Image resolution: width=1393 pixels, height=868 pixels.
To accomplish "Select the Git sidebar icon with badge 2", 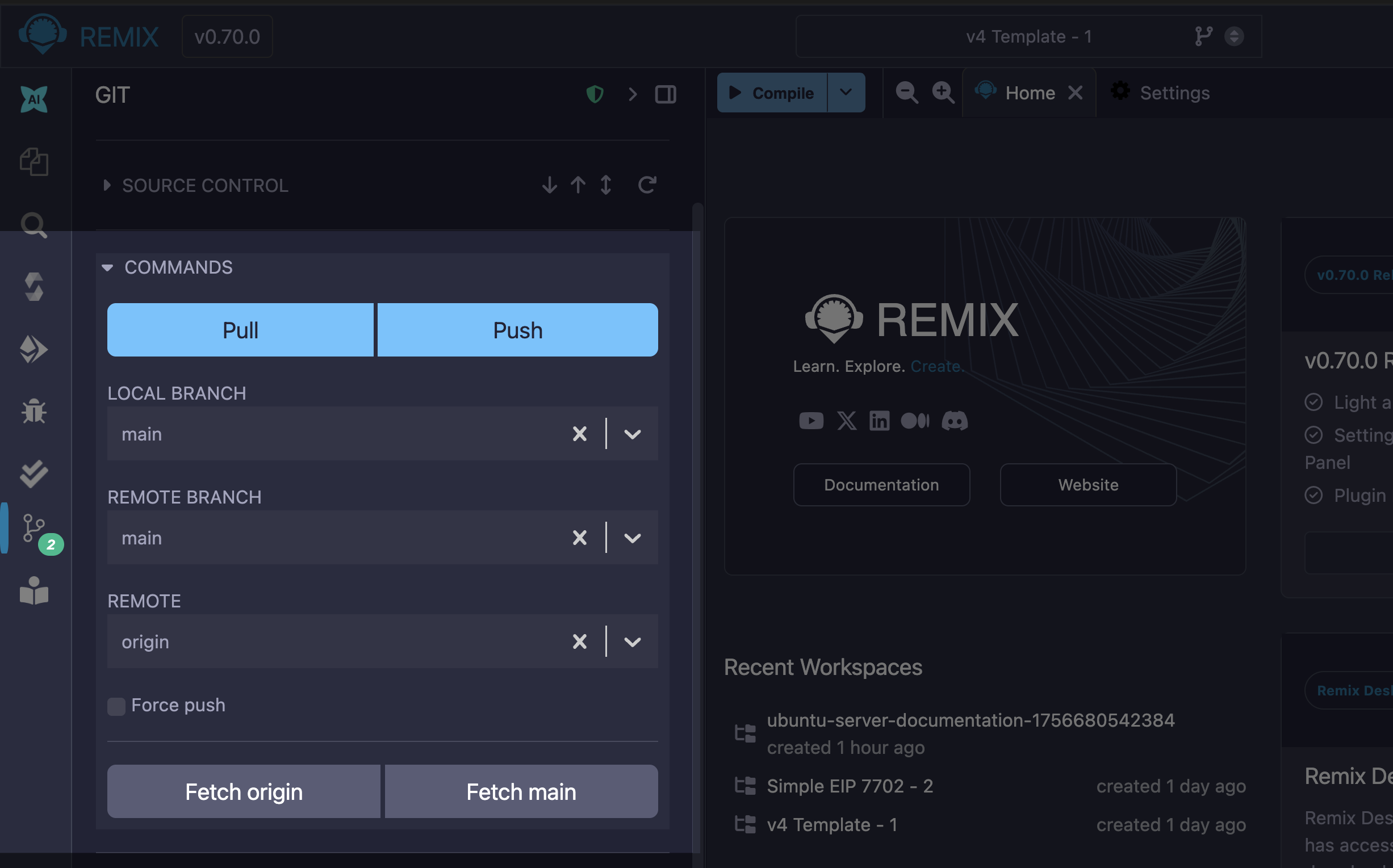I will click(x=34, y=528).
